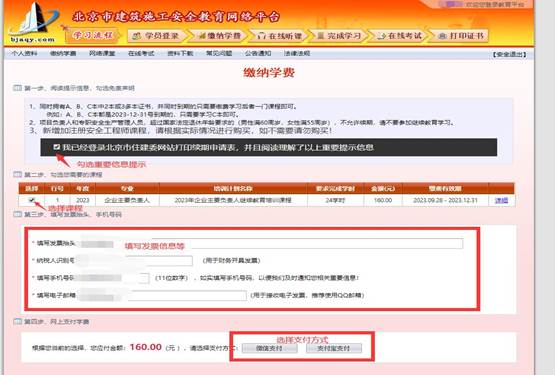Open the 个人资料 menu item

pyautogui.click(x=24, y=53)
